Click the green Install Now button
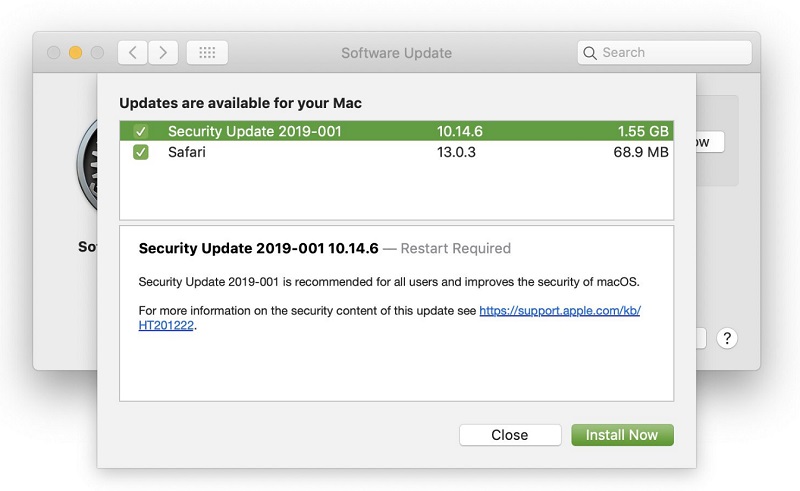This screenshot has height=491, width=800. pos(622,435)
